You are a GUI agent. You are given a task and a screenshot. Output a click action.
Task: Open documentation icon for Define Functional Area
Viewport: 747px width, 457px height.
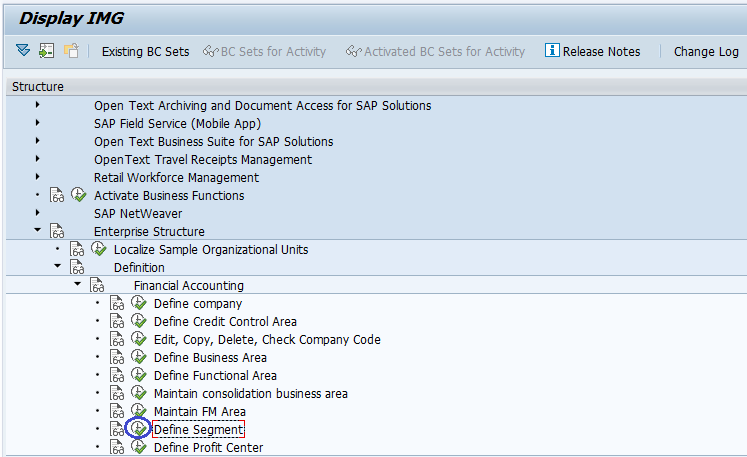pyautogui.click(x=117, y=375)
